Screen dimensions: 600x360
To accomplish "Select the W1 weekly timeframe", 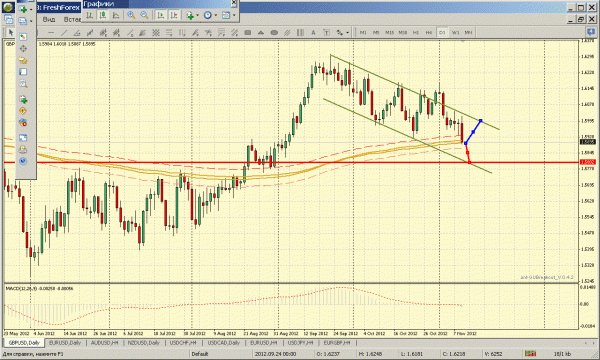I will point(455,33).
